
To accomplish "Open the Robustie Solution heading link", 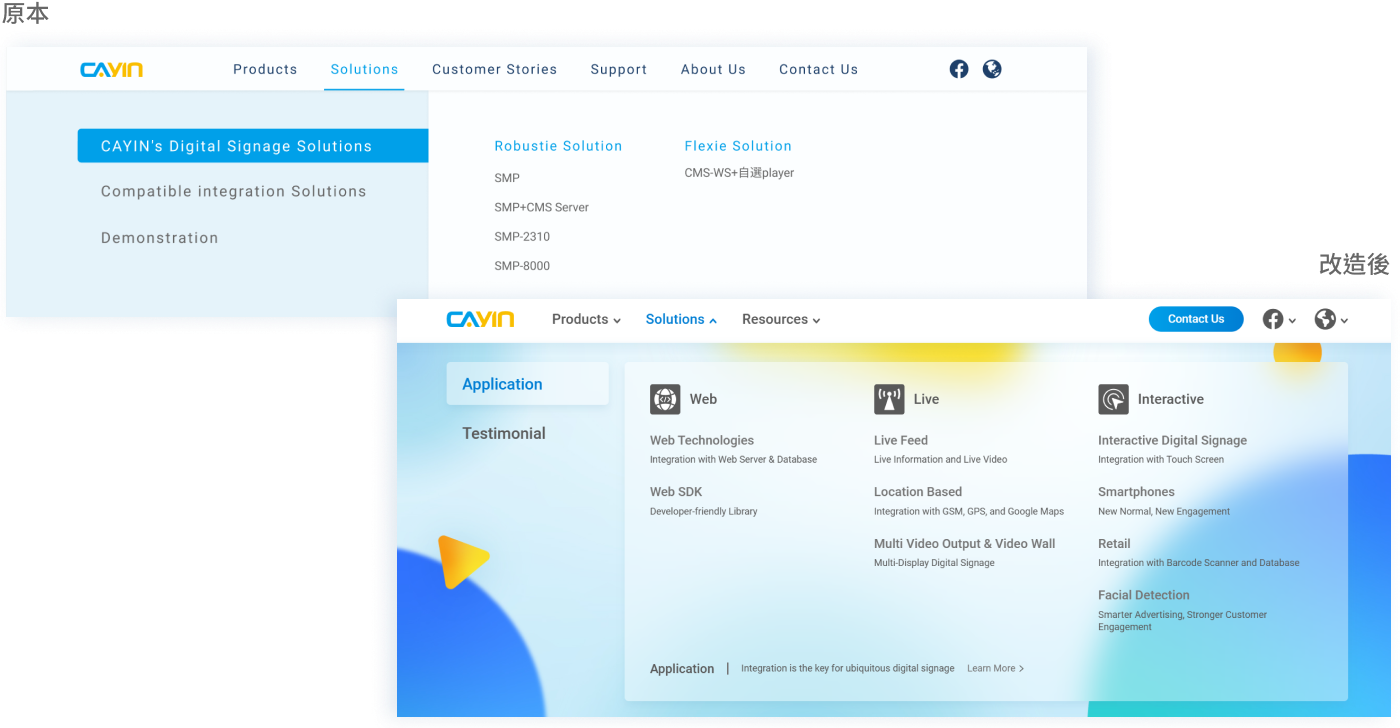I will point(558,146).
